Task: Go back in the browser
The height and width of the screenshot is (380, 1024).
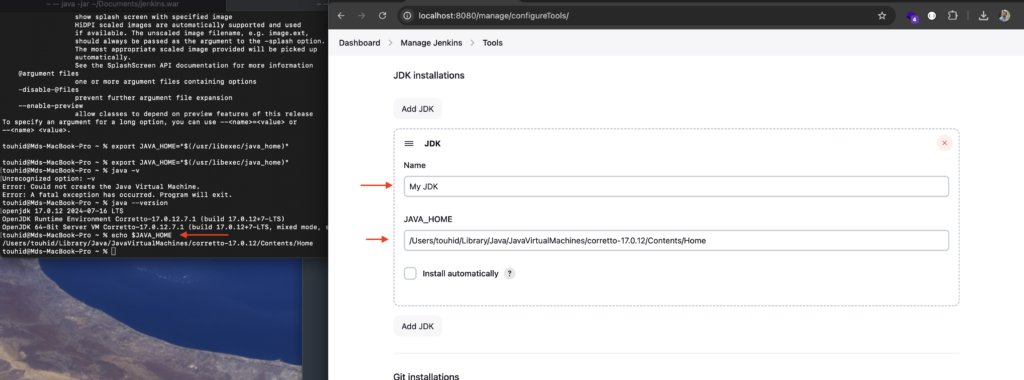Action: (x=341, y=16)
